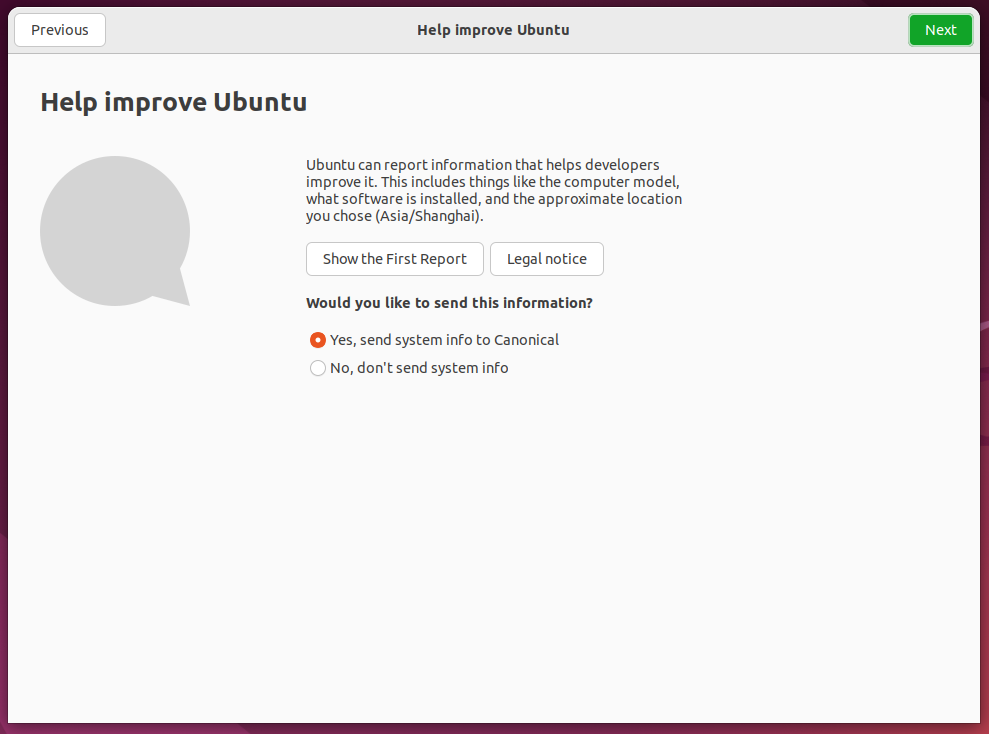Click the green Next button
This screenshot has height=734, width=989.
940,30
